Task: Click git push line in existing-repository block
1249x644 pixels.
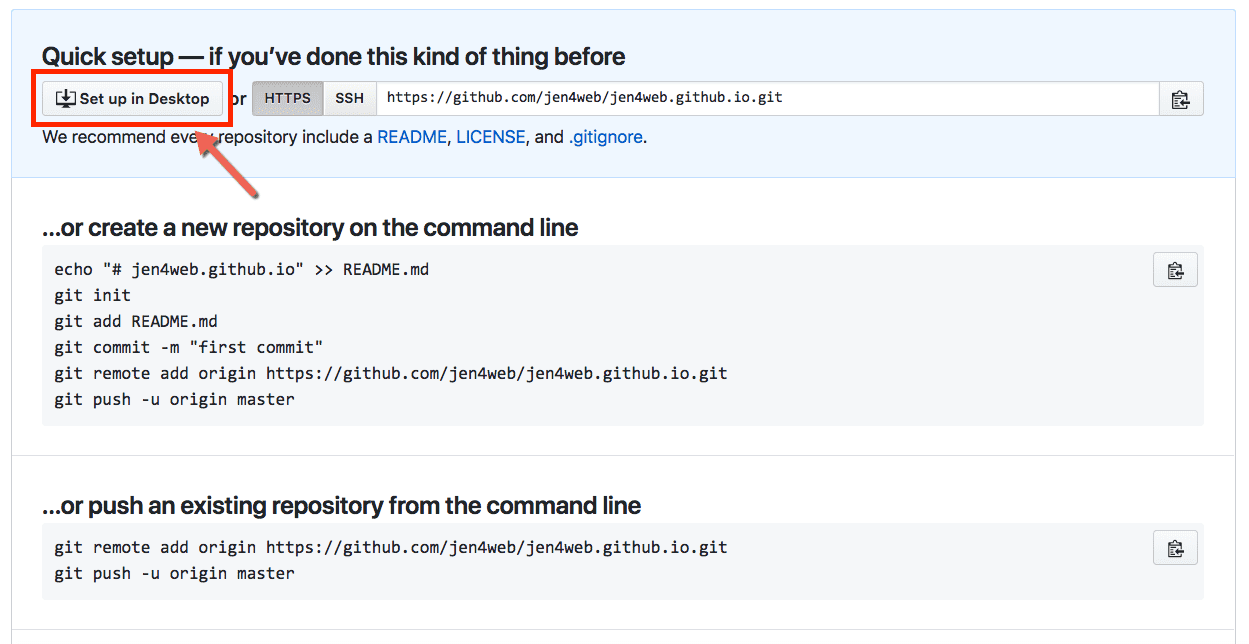Action: click(x=174, y=574)
